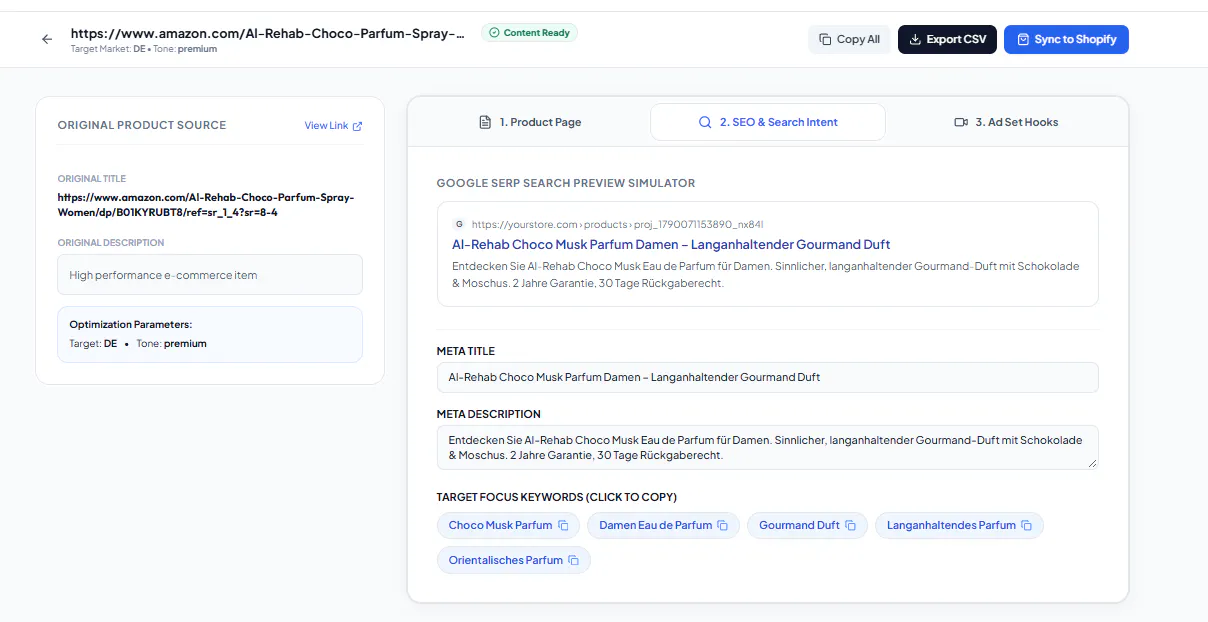
Task: Click the page header Amazon URL title
Action: 268,33
